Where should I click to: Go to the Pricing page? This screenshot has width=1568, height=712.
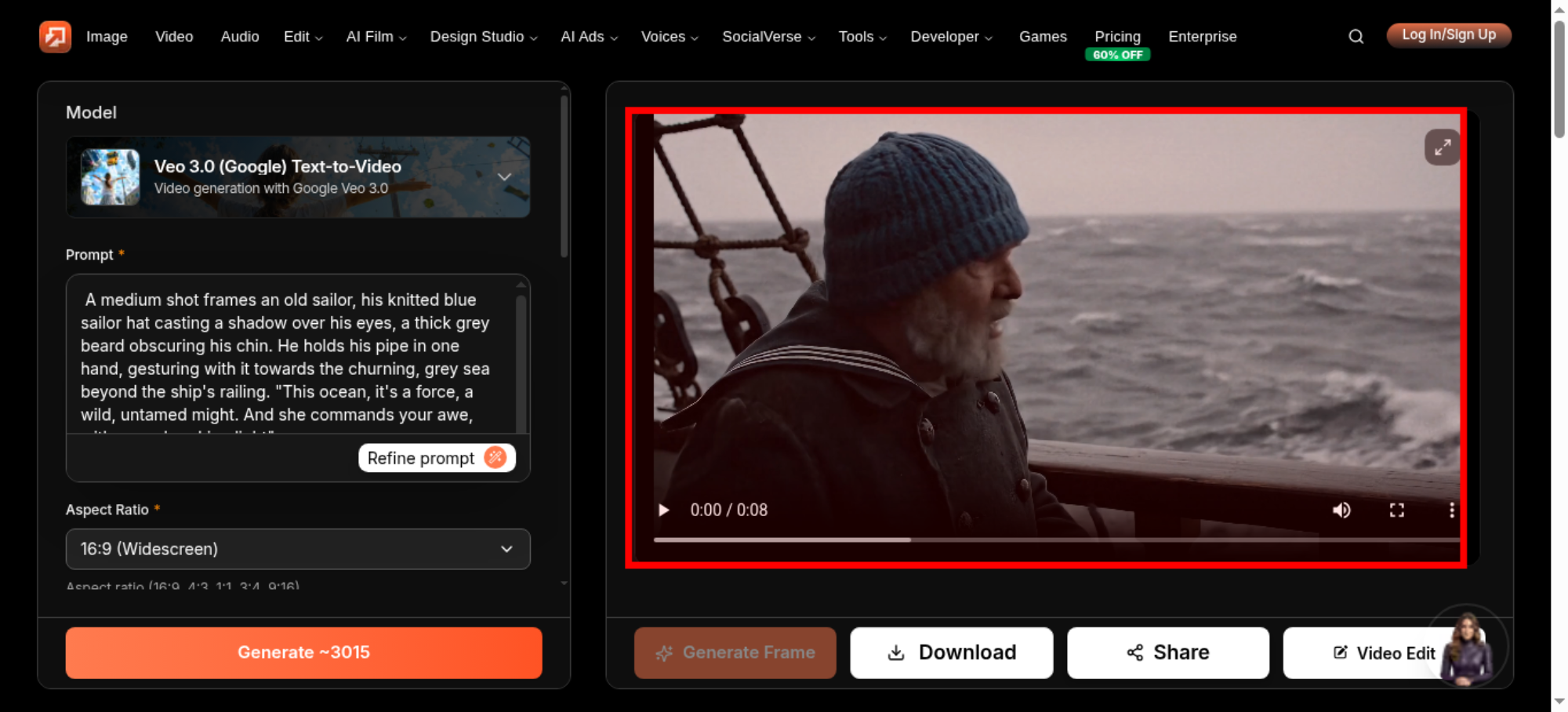coord(1117,37)
